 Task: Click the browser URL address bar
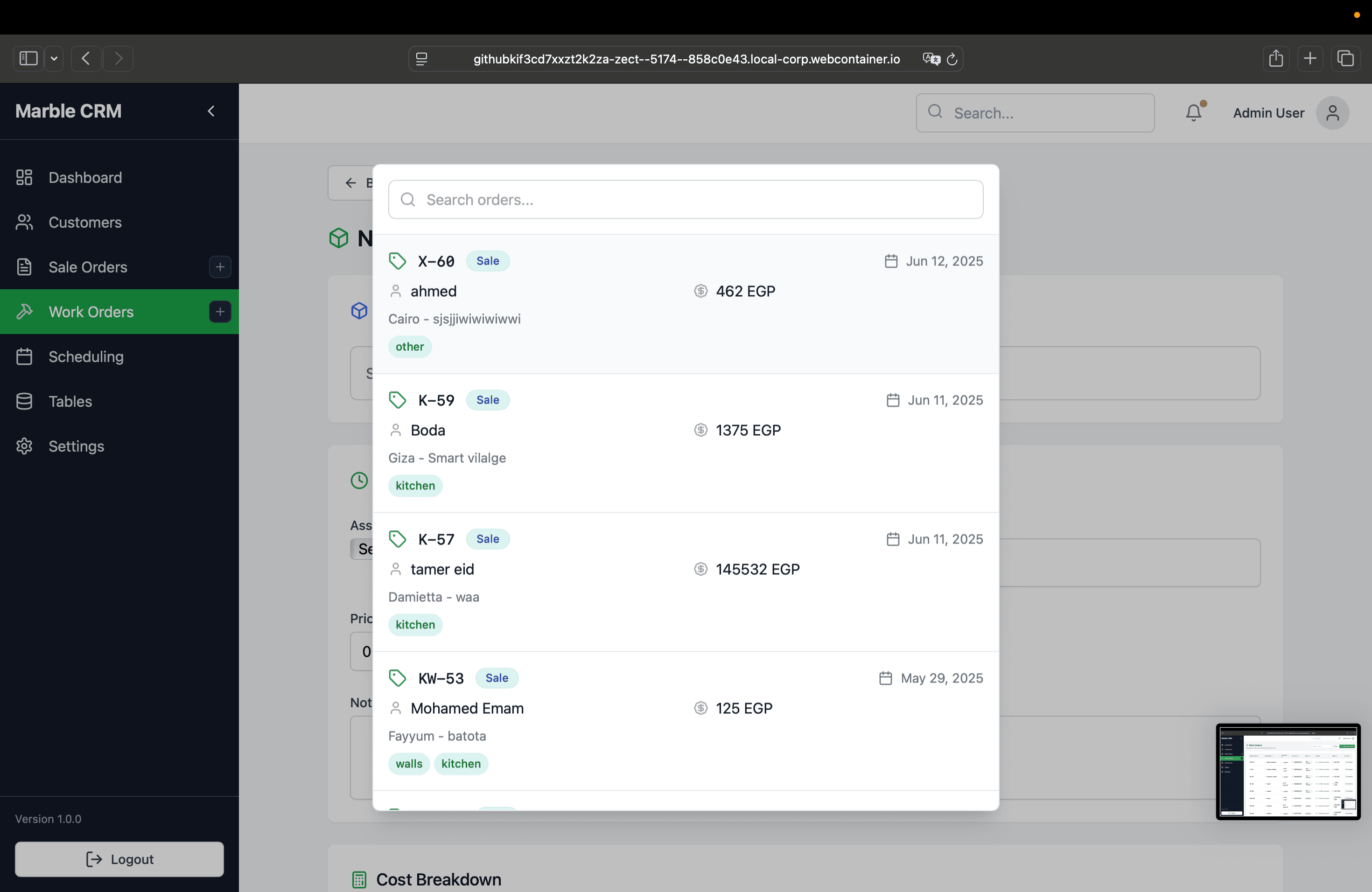(x=686, y=59)
